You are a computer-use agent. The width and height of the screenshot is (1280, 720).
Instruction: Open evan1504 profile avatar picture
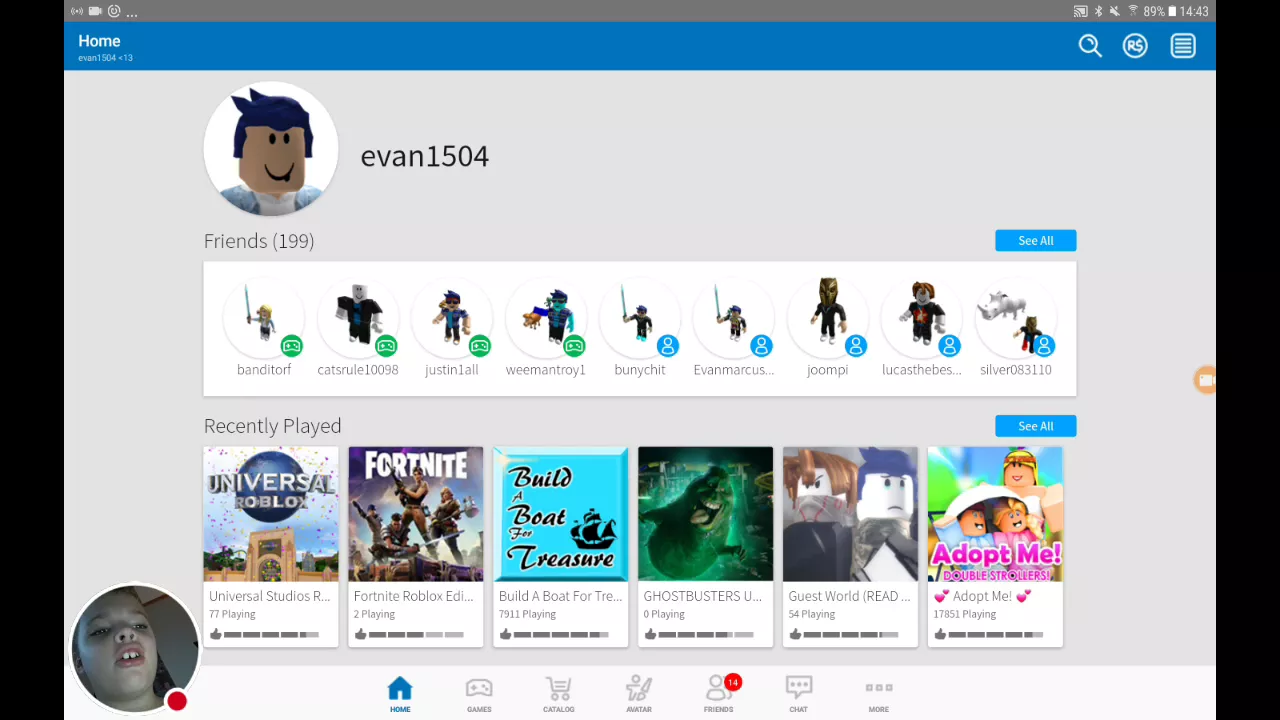[271, 149]
